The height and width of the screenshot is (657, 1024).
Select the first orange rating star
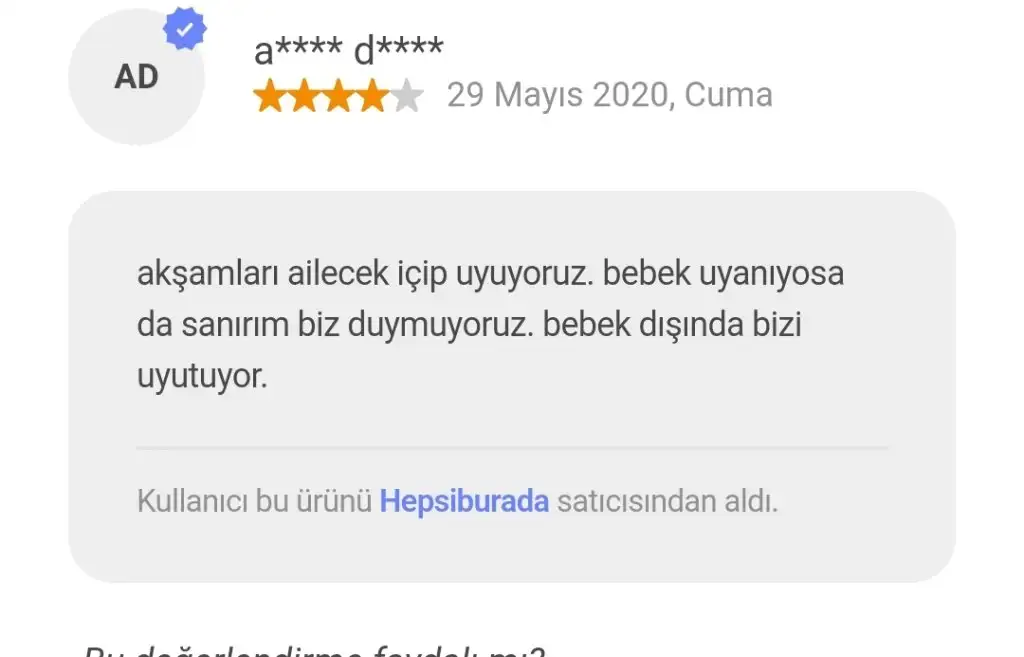pyautogui.click(x=270, y=96)
